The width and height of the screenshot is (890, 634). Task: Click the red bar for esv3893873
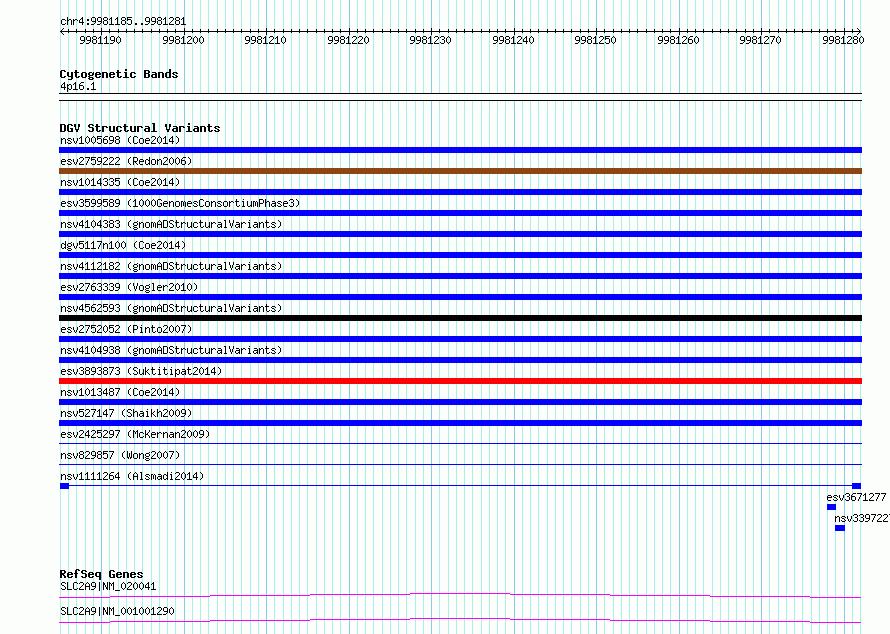tap(460, 381)
